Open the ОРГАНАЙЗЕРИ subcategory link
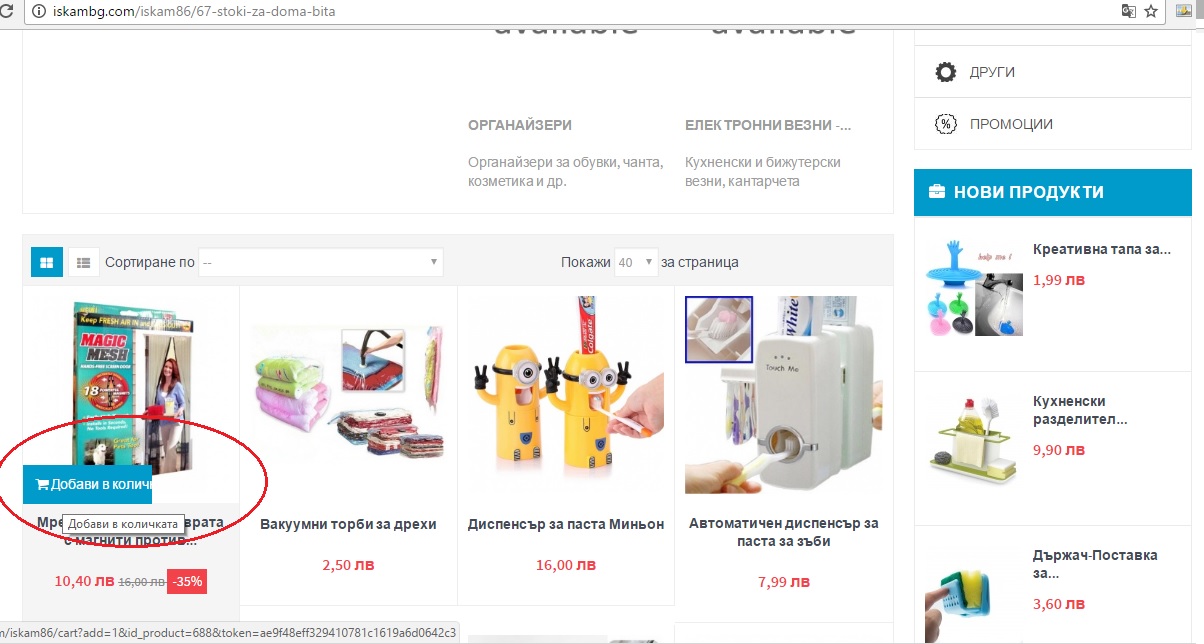The width and height of the screenshot is (1204, 644). point(520,126)
